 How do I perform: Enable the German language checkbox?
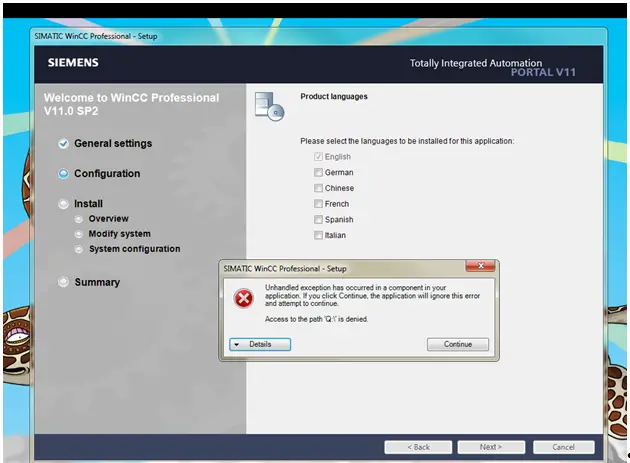pyautogui.click(x=318, y=172)
